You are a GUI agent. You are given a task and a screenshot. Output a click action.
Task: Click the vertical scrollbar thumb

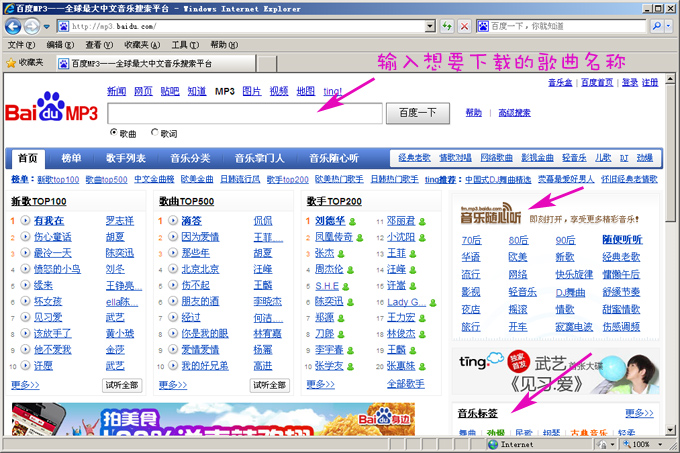[x=670, y=154]
